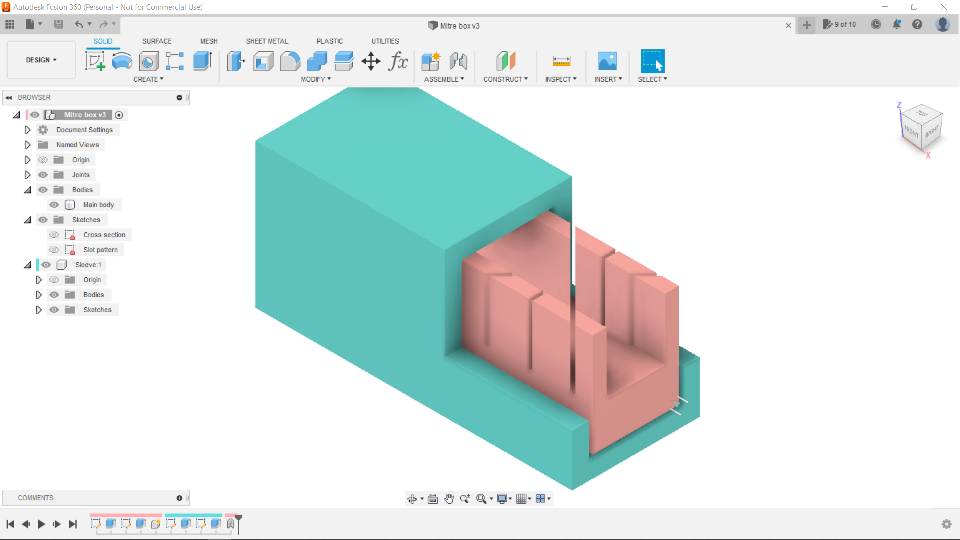The image size is (960, 540).
Task: Open the notifications bell
Action: [896, 24]
